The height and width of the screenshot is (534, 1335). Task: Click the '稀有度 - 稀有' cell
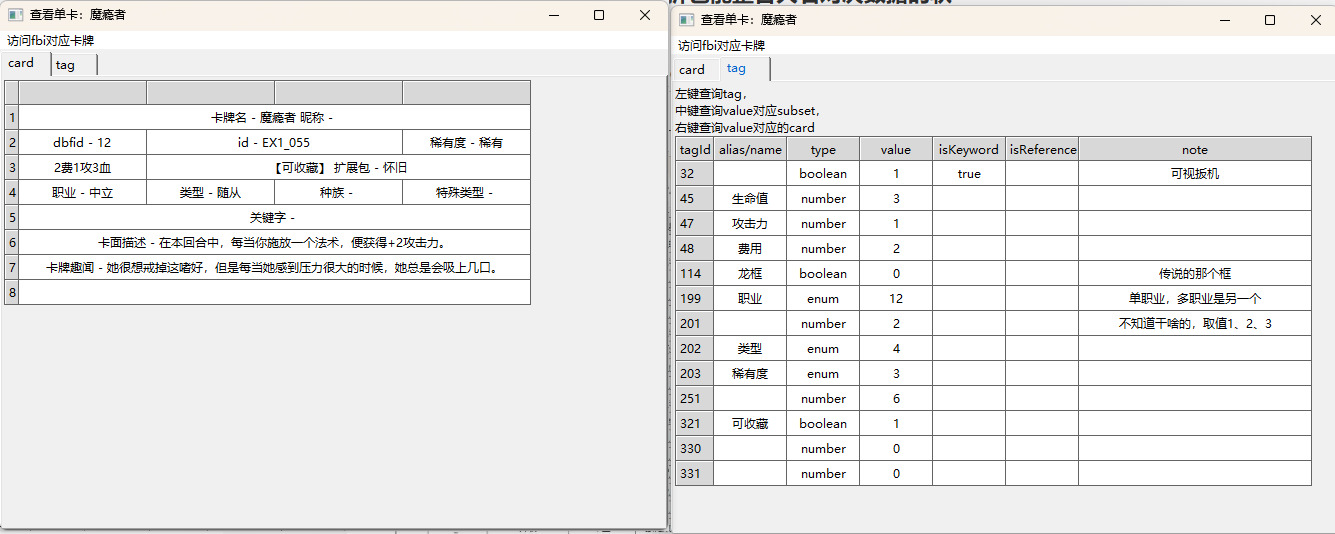[466, 143]
